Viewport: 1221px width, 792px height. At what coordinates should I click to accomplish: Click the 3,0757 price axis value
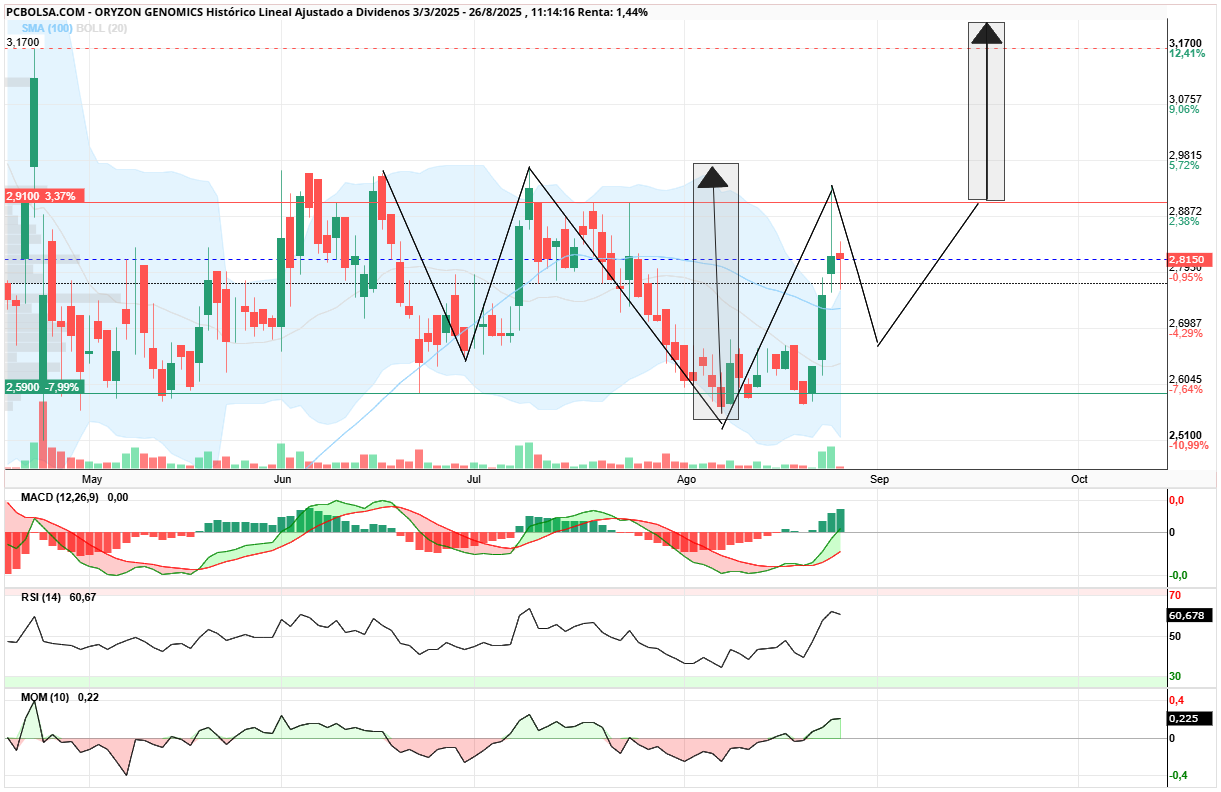pos(1184,99)
